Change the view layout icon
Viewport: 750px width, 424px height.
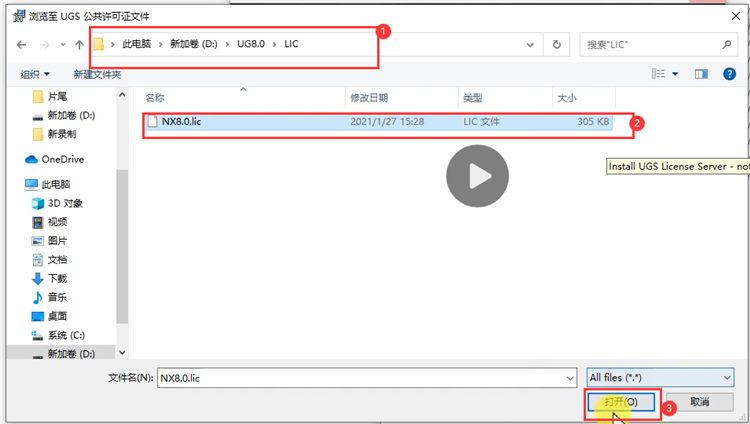(x=658, y=74)
